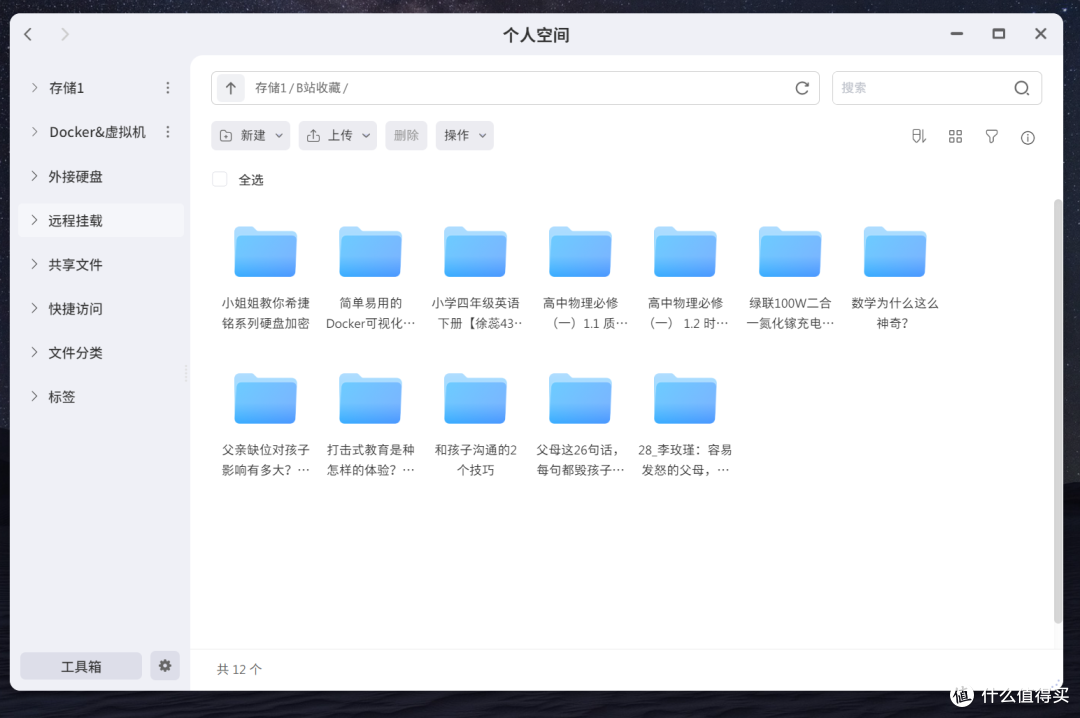Go back with the left arrow

click(x=28, y=34)
